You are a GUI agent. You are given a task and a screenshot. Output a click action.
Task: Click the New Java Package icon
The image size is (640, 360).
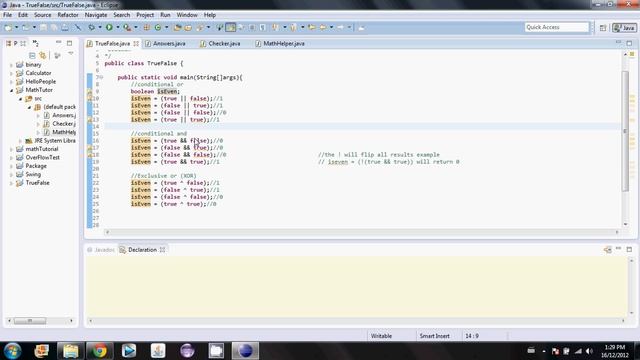click(147, 27)
